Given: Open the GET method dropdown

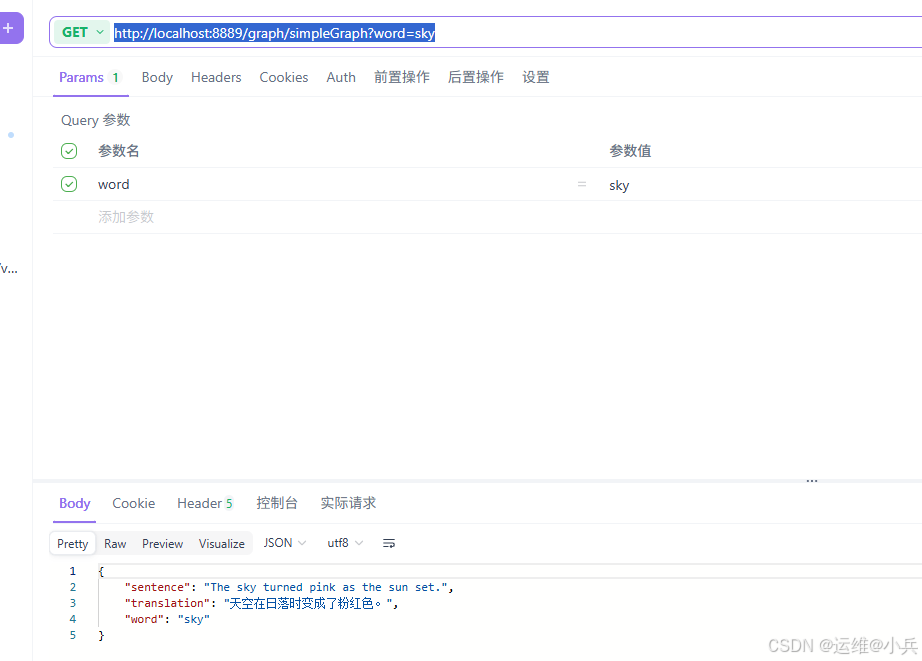Looking at the screenshot, I should (82, 32).
